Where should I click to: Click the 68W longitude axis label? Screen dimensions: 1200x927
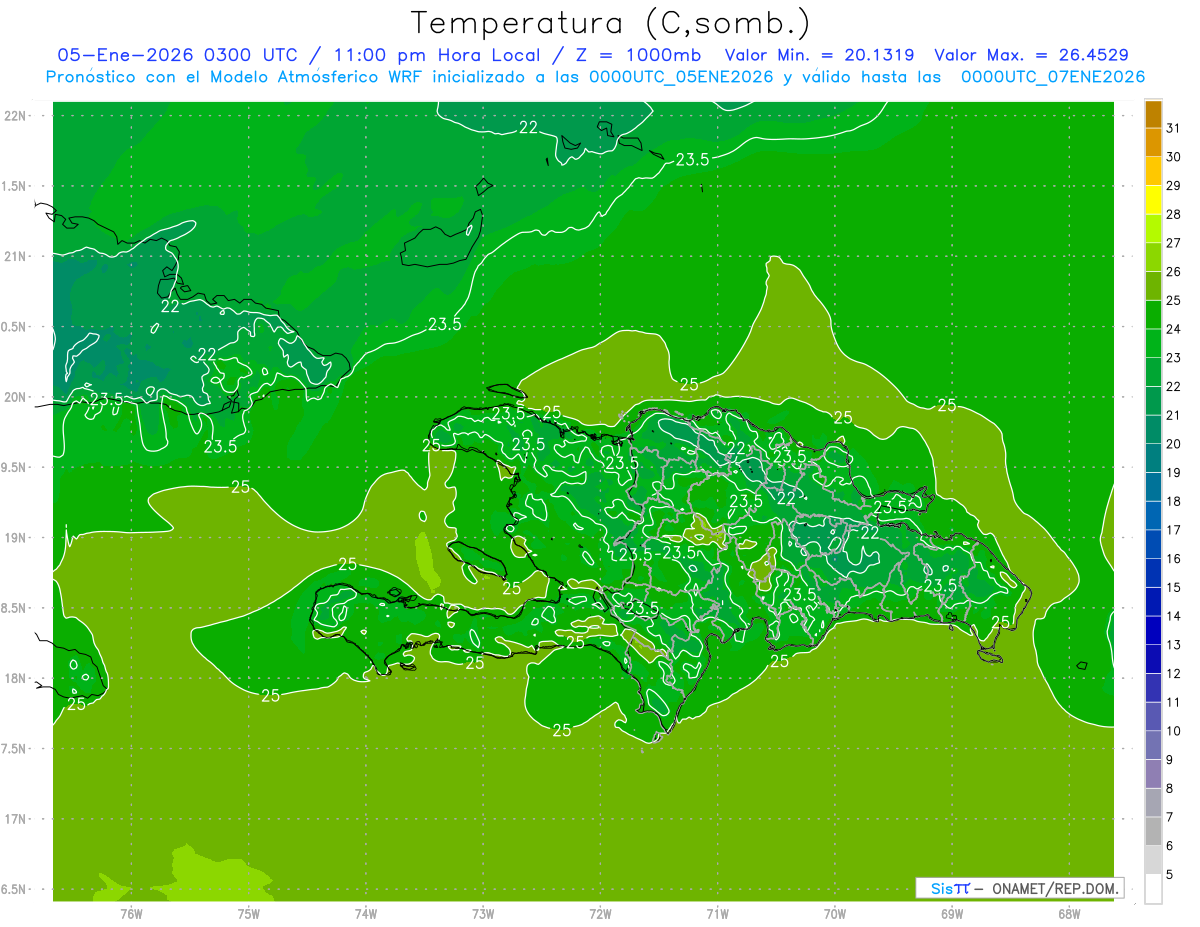pyautogui.click(x=1069, y=914)
